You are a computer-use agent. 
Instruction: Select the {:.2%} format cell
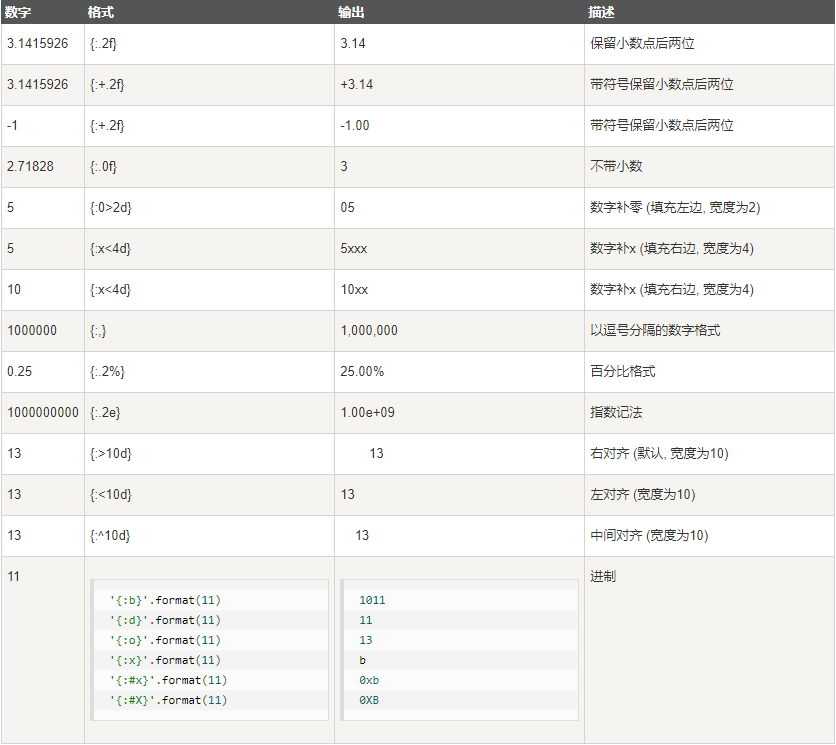[x=209, y=372]
